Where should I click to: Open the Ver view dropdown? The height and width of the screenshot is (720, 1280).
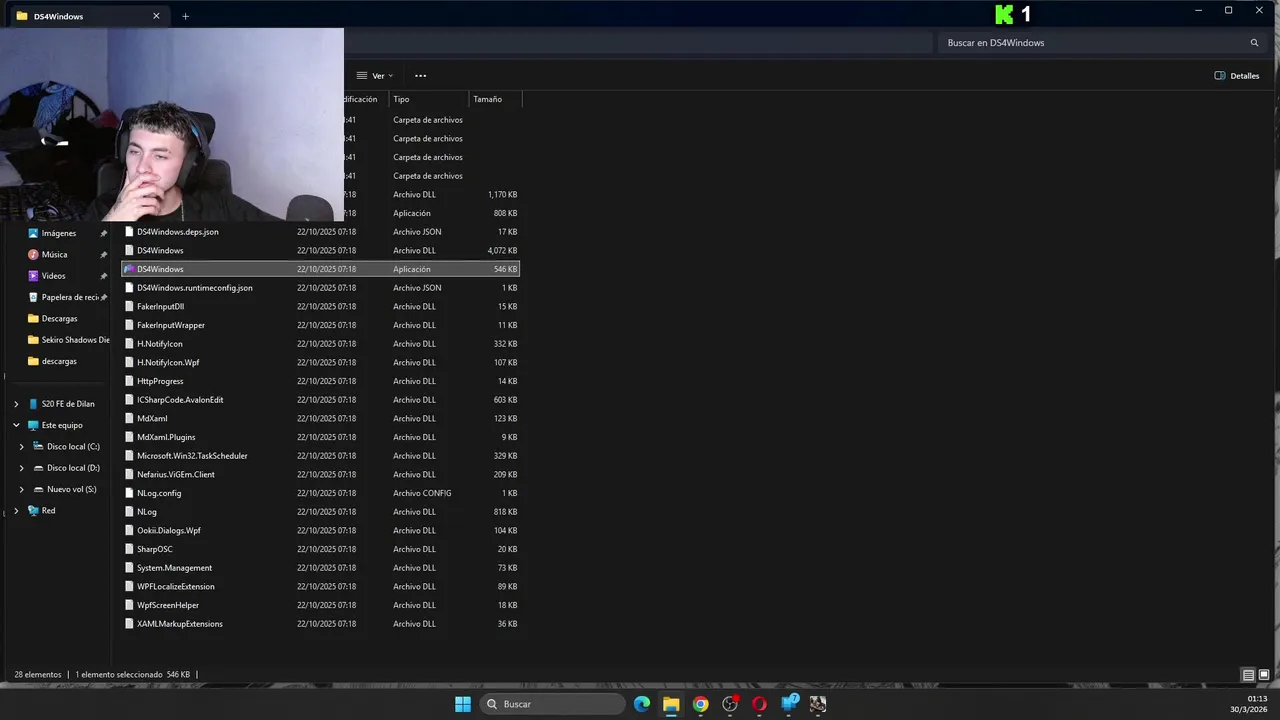pyautogui.click(x=375, y=76)
